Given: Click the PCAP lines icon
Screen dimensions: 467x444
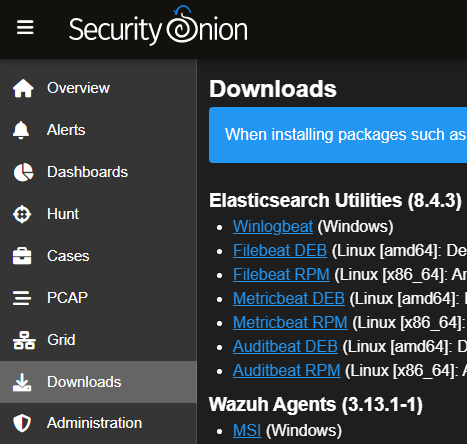Looking at the screenshot, I should [22, 298].
